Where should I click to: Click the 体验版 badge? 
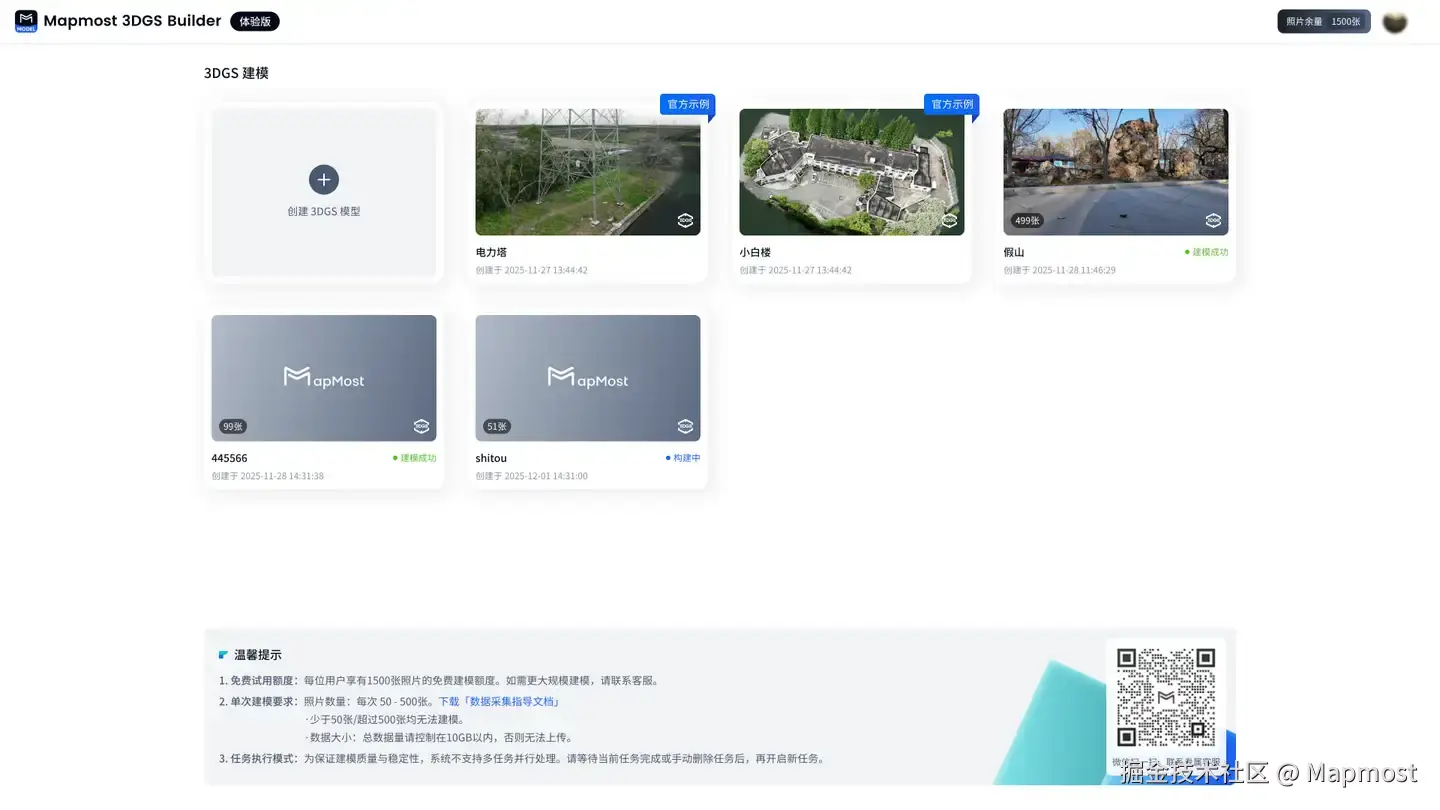255,21
